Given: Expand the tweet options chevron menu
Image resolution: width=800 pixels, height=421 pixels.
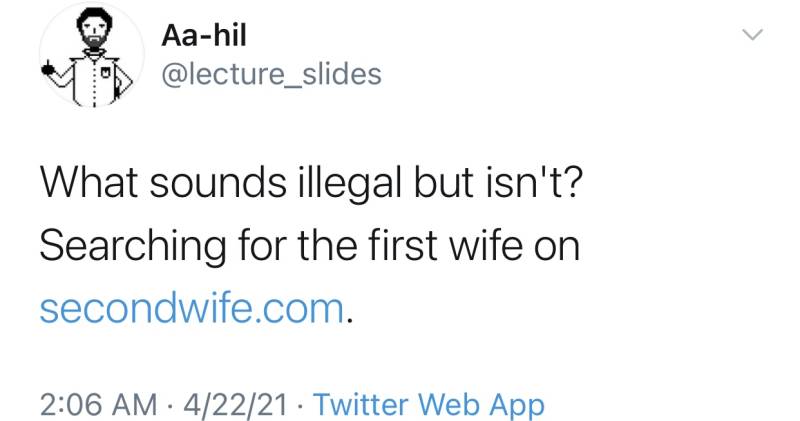Looking at the screenshot, I should (x=751, y=36).
